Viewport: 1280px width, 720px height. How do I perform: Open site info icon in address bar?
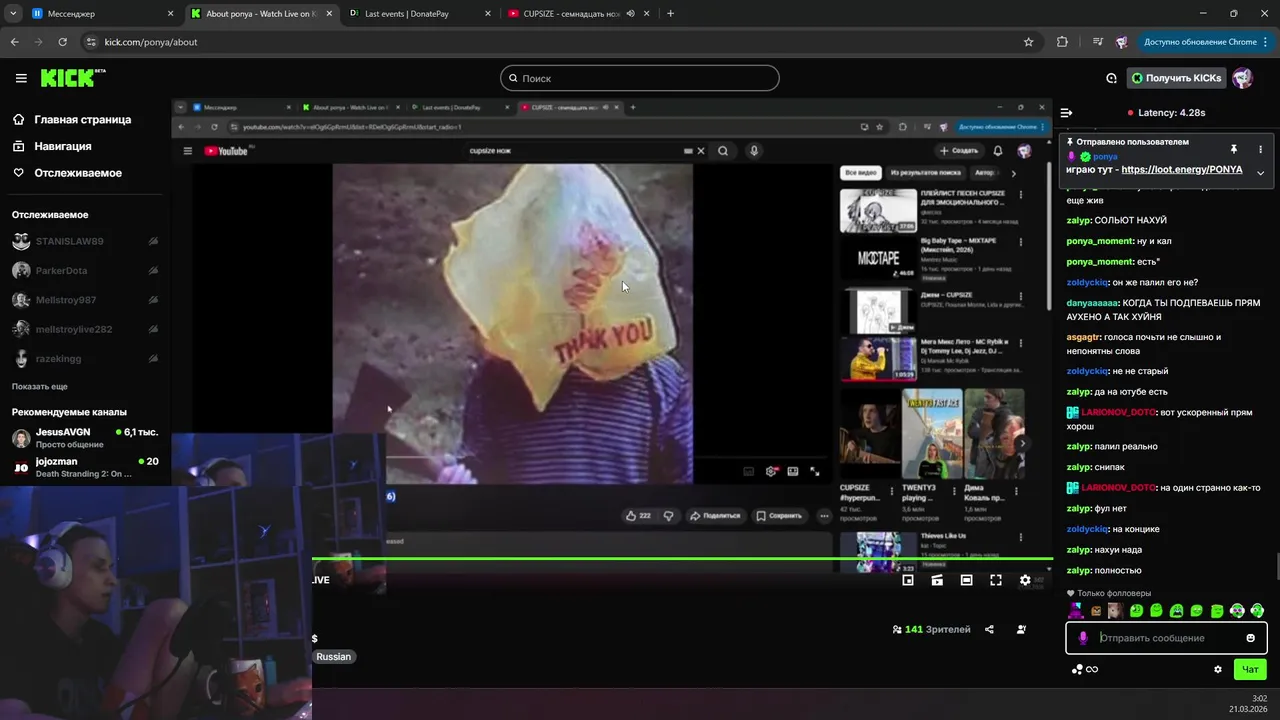click(x=91, y=42)
